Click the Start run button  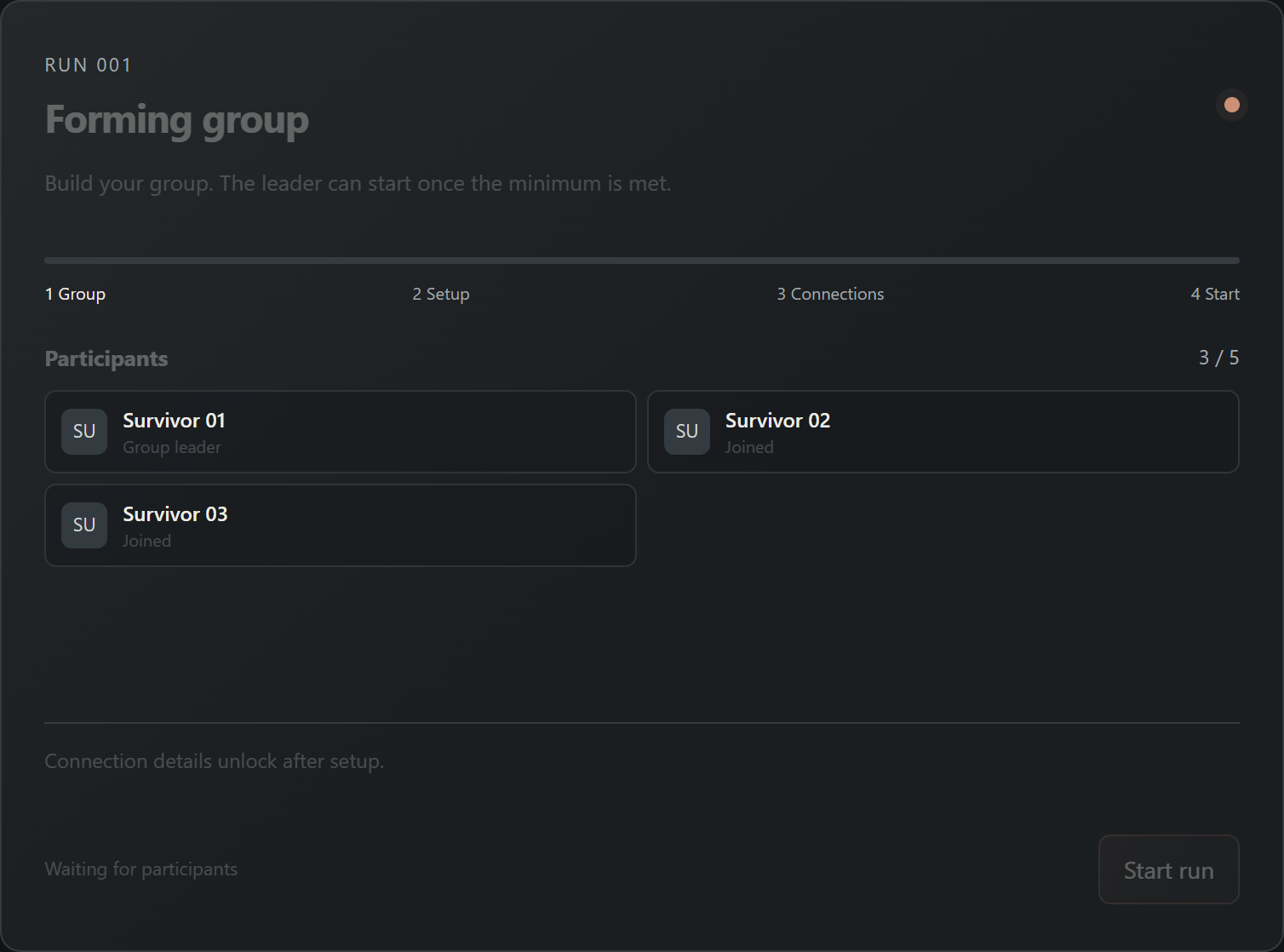[x=1168, y=869]
